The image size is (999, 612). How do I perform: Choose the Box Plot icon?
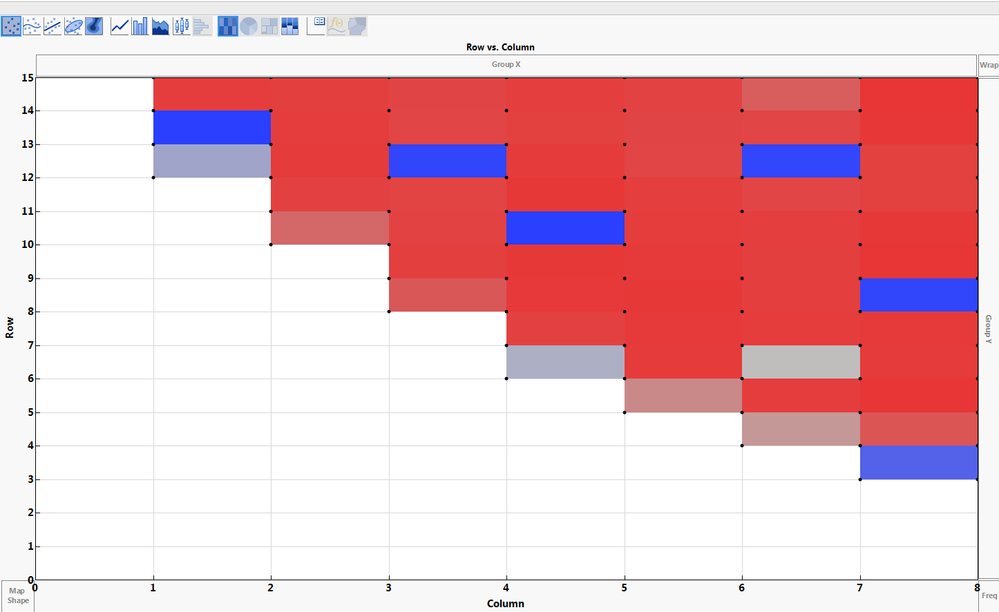(x=182, y=26)
